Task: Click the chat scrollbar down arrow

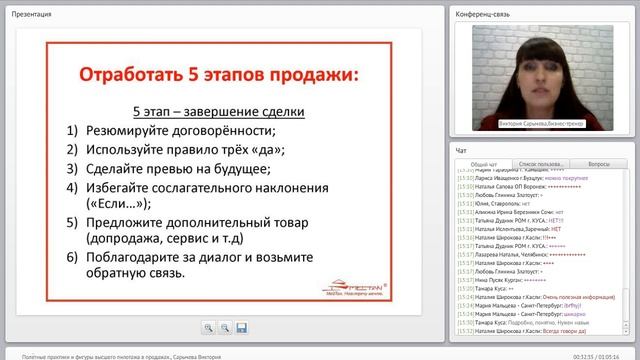Action: (626, 331)
